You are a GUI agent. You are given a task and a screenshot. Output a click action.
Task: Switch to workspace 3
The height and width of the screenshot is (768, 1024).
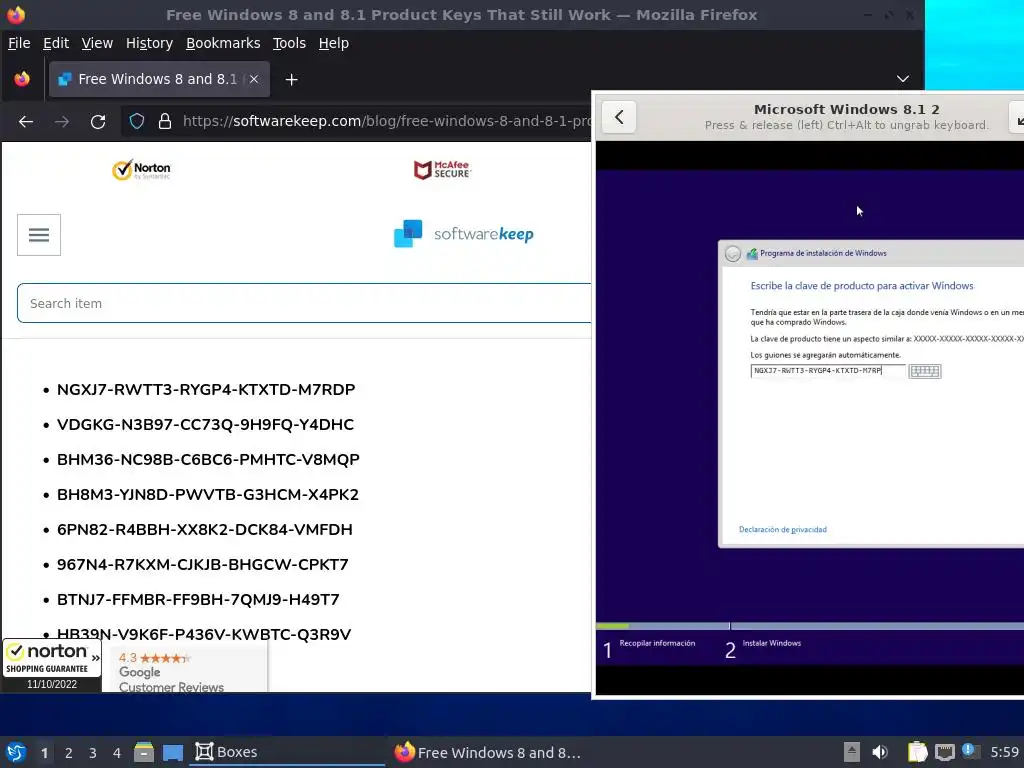tap(93, 753)
